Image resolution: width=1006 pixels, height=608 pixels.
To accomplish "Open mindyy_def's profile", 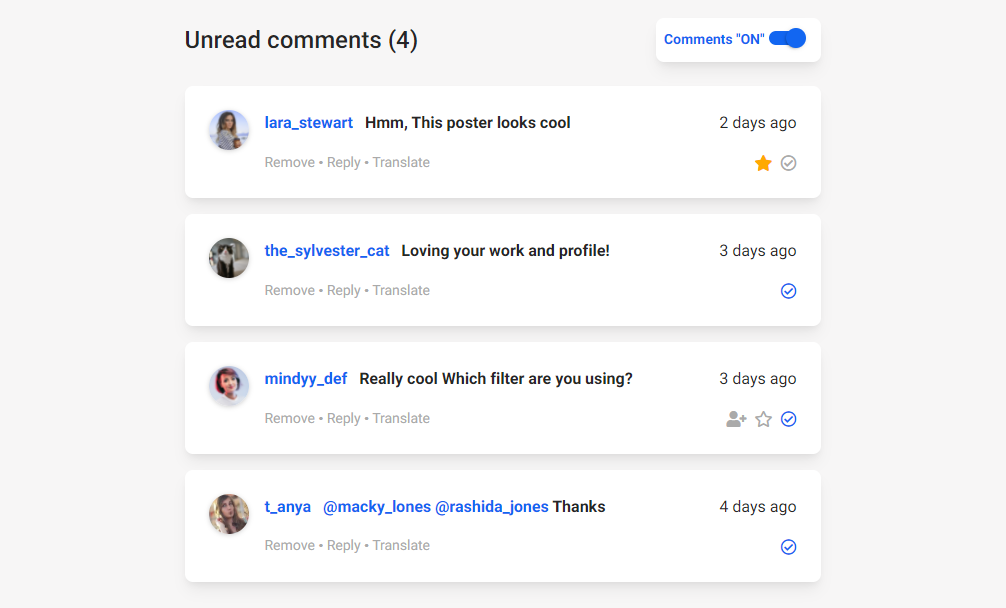I will [x=305, y=379].
